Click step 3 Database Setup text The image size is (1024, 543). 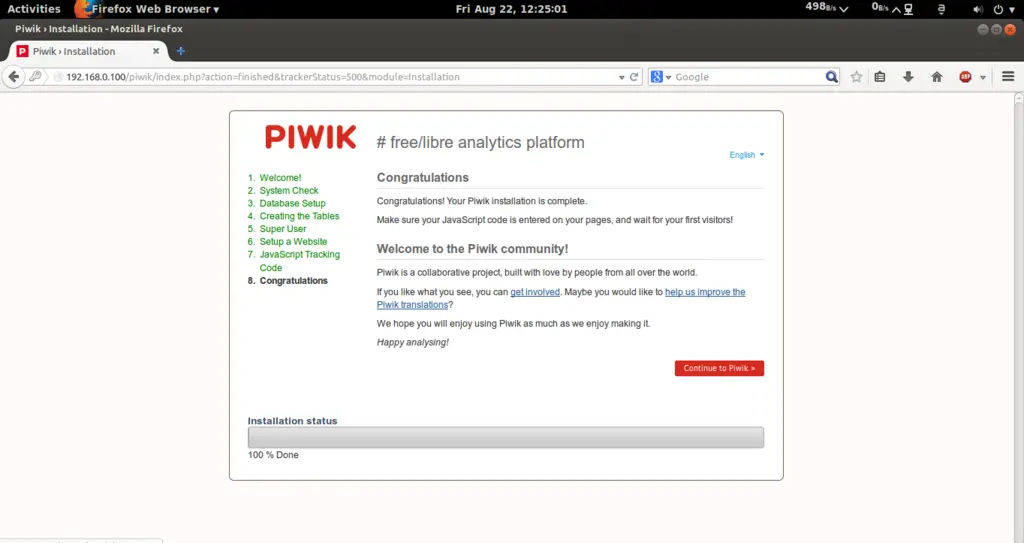[292, 203]
